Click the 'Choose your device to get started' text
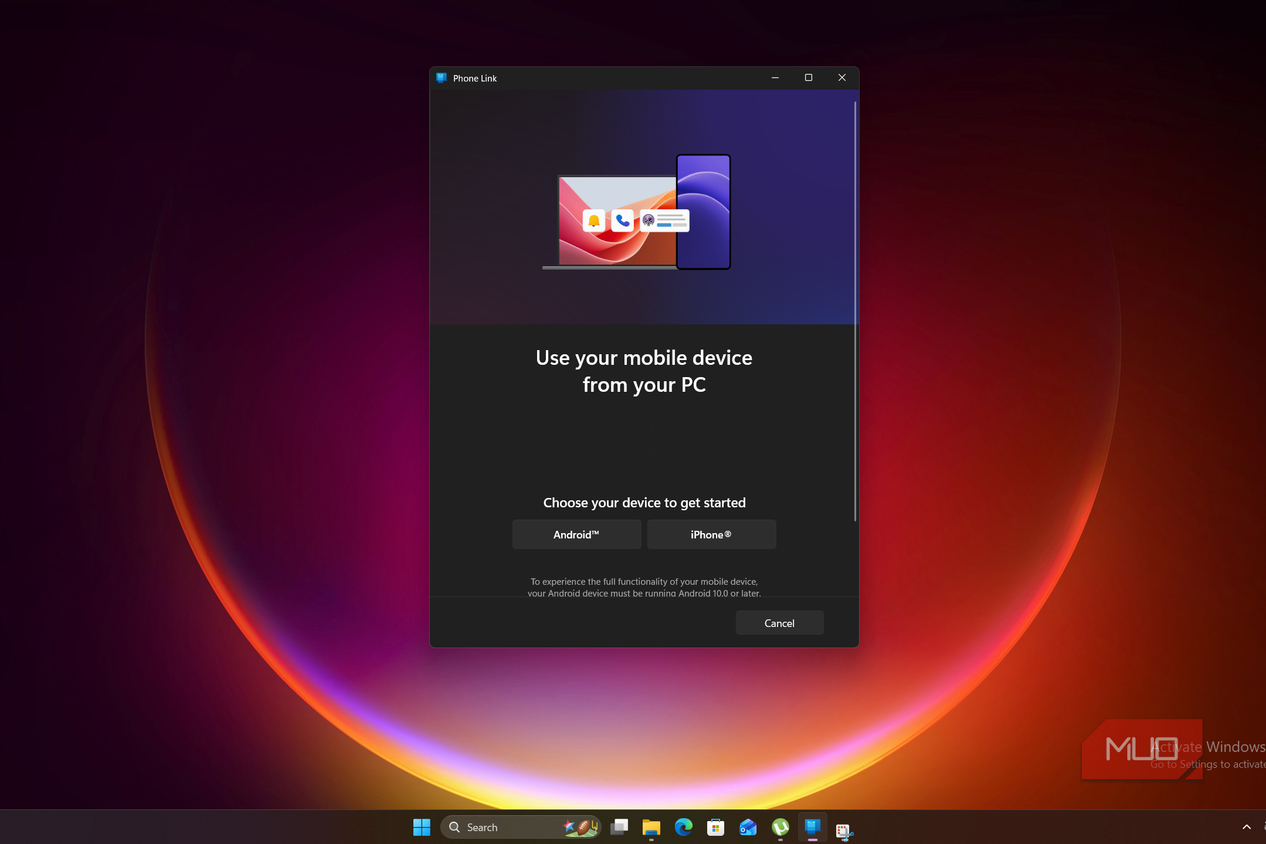 [x=644, y=503]
